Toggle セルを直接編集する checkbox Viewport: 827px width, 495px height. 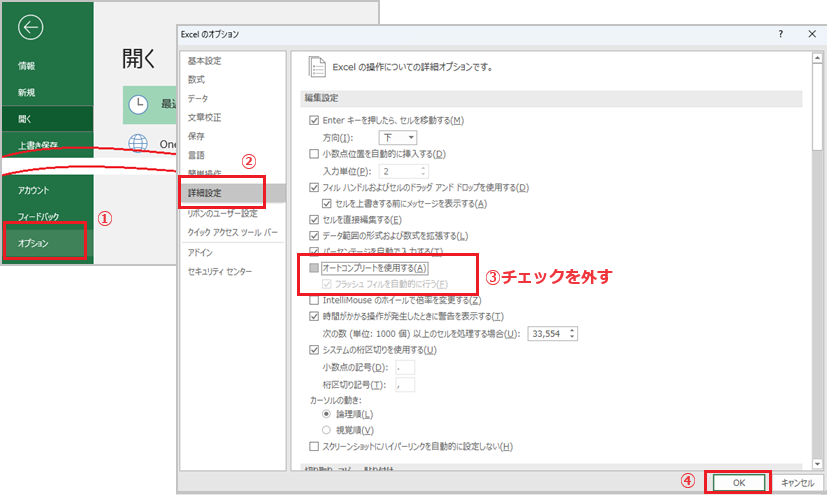[314, 220]
